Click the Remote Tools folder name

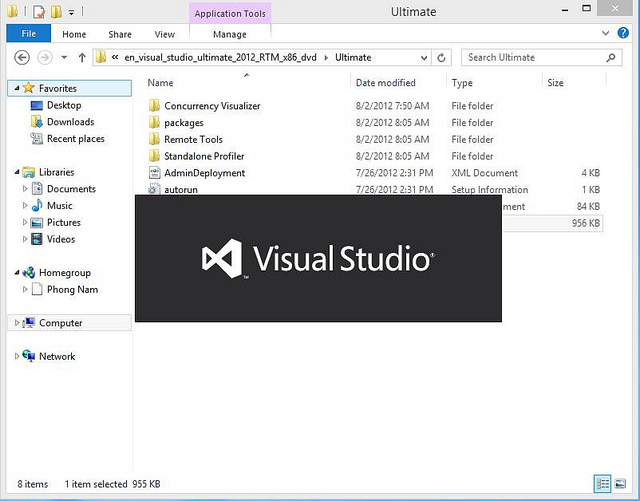point(193,139)
